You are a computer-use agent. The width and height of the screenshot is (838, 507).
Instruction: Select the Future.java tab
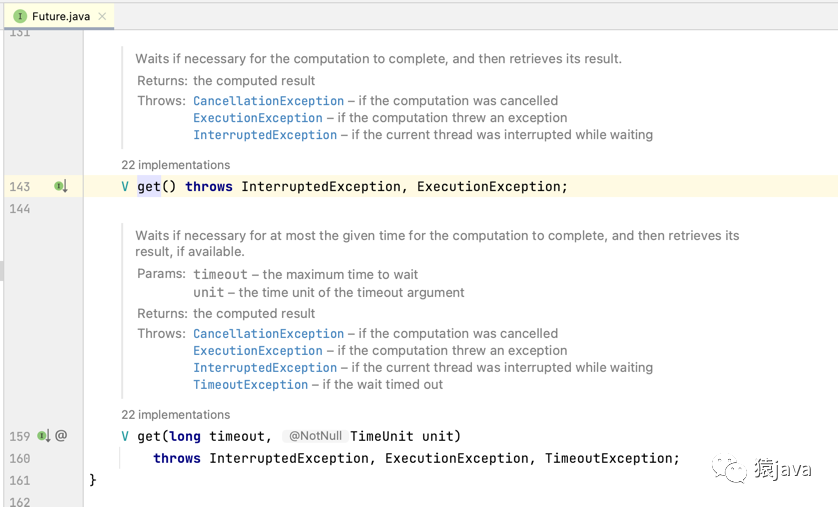coord(59,16)
